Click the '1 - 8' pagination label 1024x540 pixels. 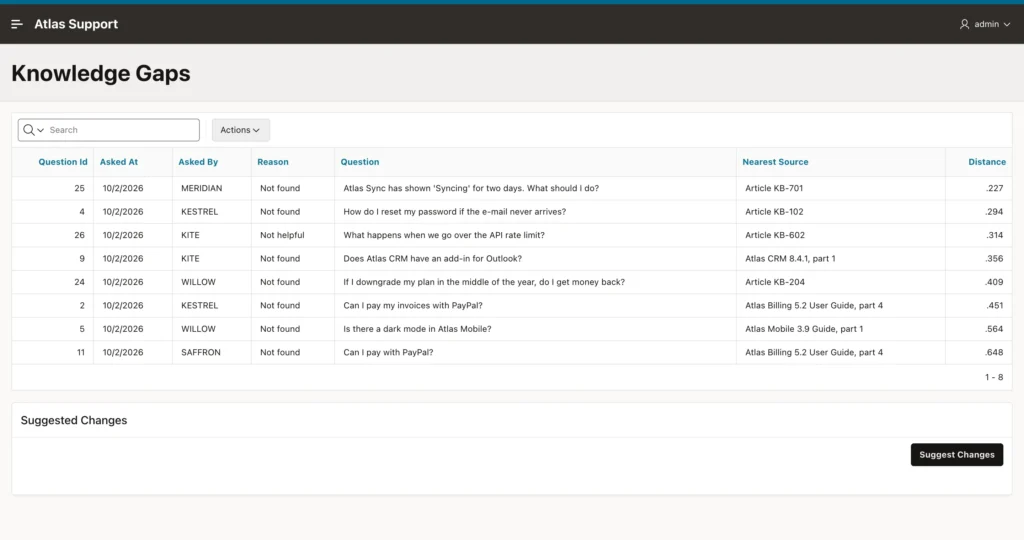(x=994, y=377)
